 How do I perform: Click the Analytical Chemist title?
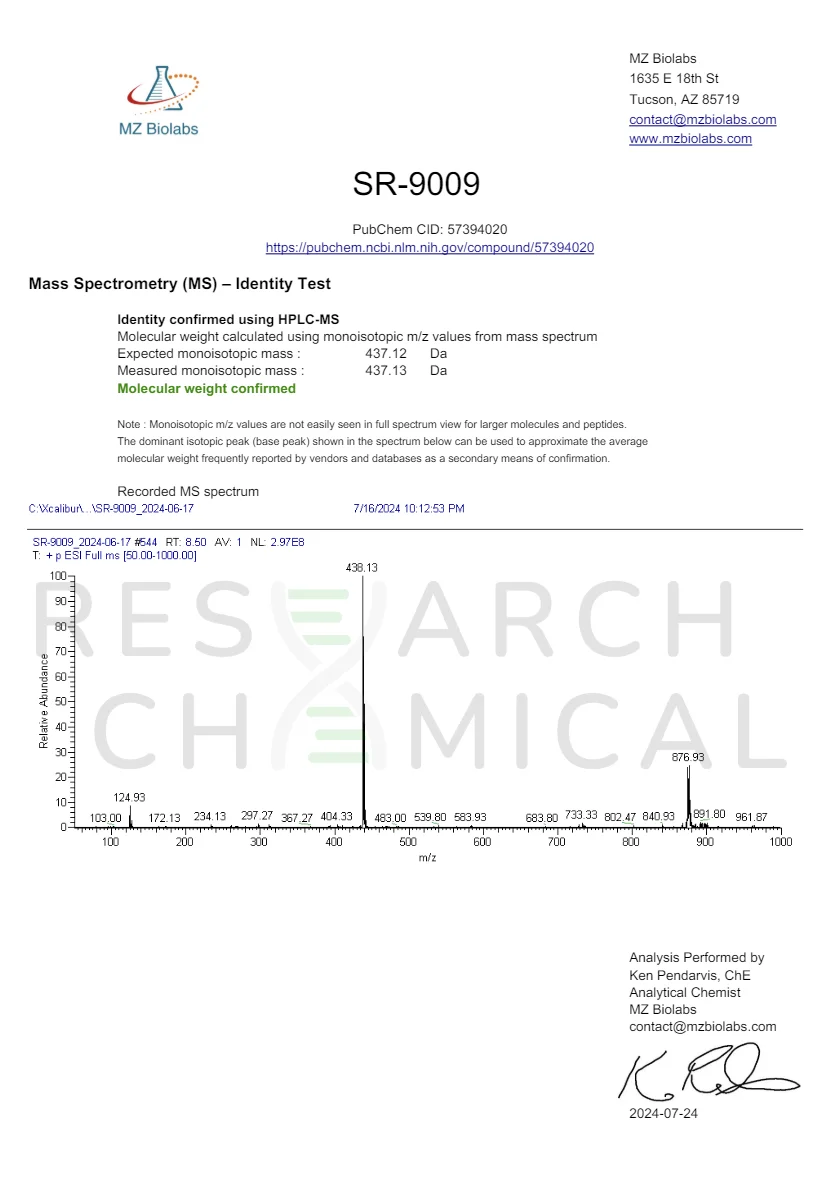[685, 993]
